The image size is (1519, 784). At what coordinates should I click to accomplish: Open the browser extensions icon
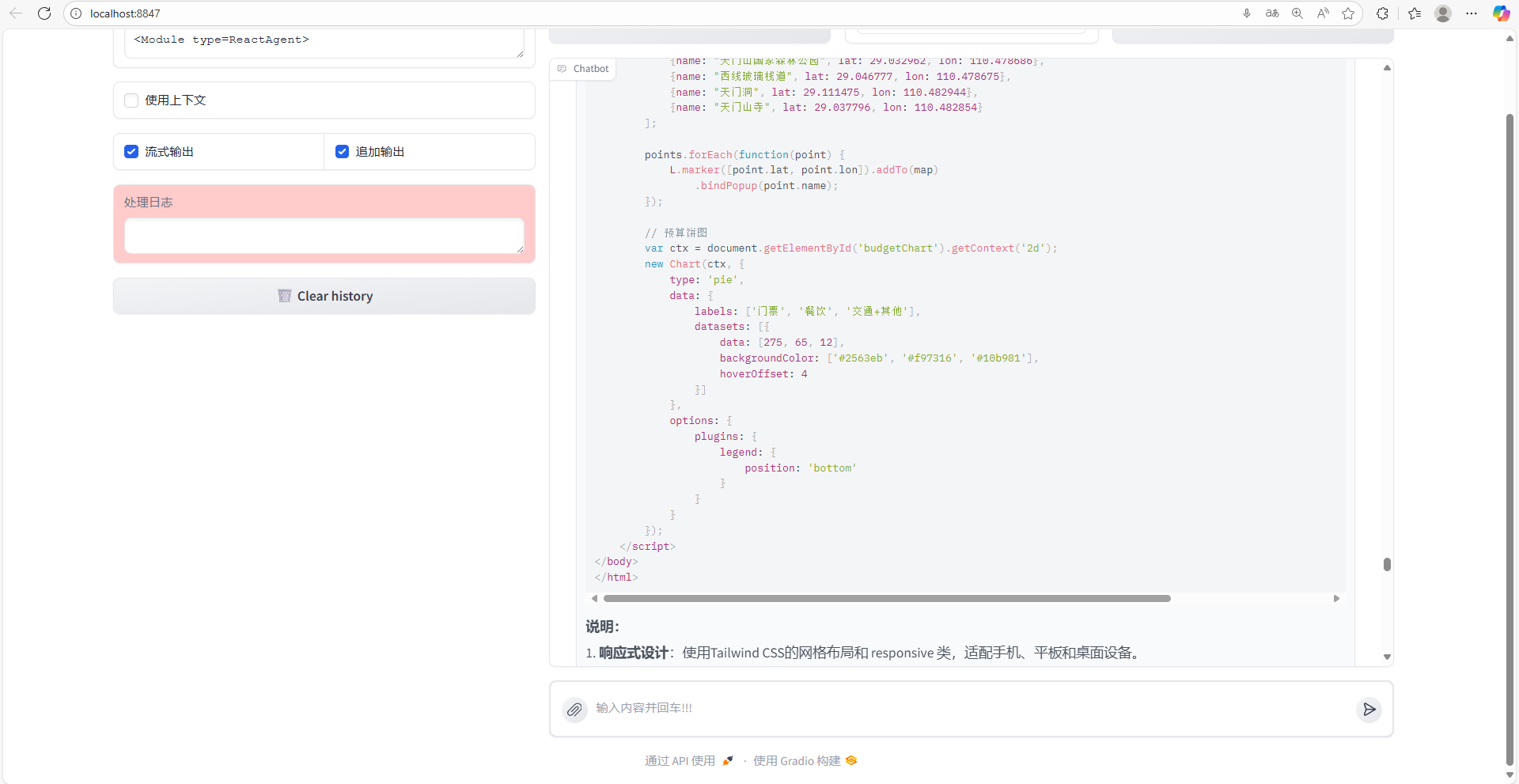click(x=1382, y=13)
